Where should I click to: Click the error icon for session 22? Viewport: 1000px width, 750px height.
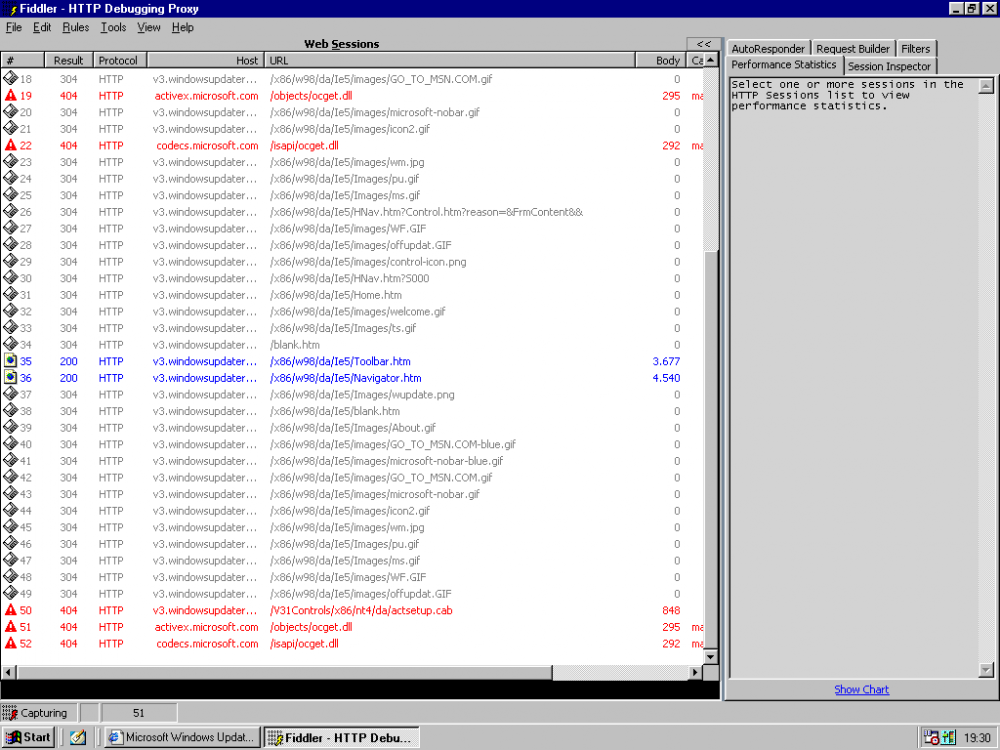[11, 146]
